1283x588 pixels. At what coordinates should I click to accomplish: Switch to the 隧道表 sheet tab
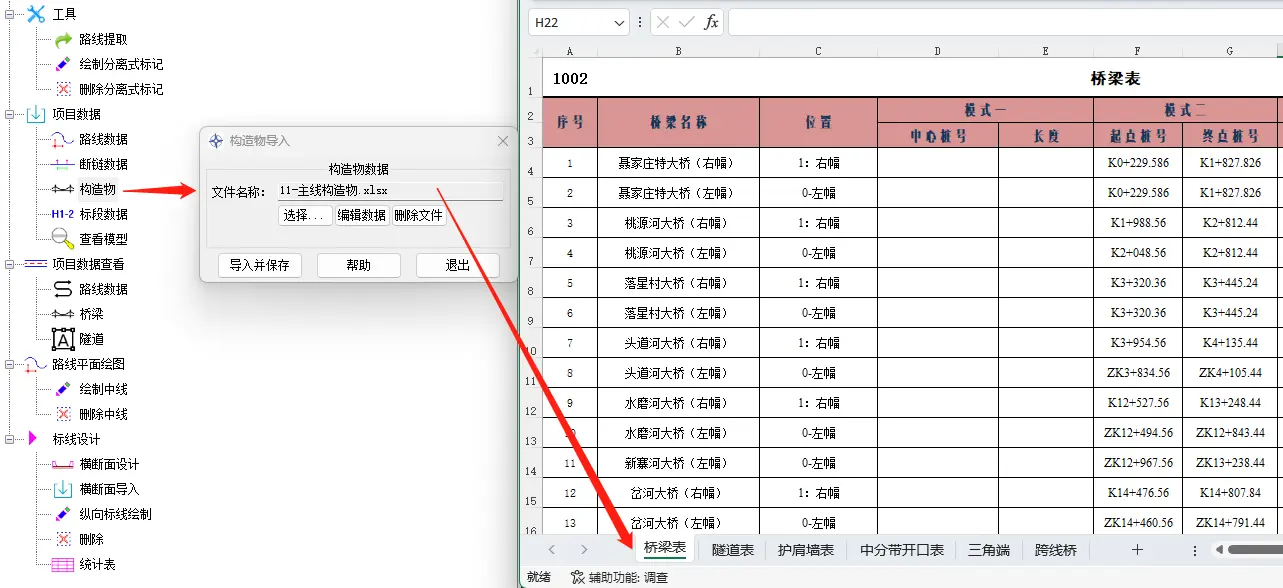pos(733,550)
